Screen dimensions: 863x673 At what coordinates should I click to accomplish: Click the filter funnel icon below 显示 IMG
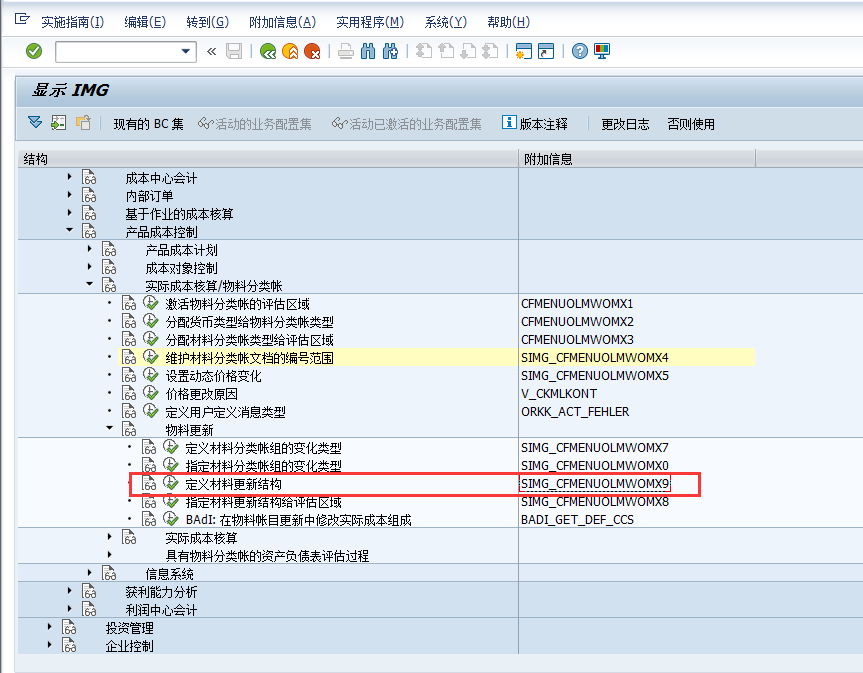click(x=33, y=122)
